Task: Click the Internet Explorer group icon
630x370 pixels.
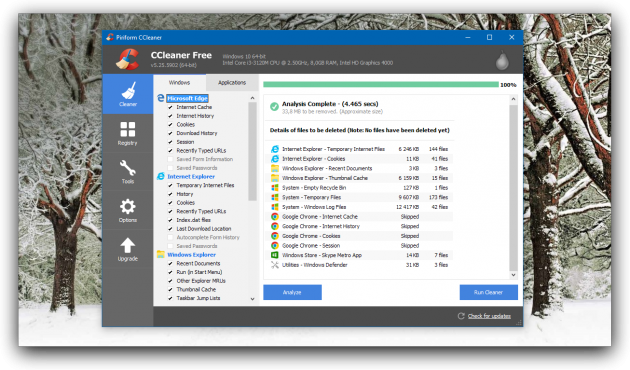Action: click(161, 176)
